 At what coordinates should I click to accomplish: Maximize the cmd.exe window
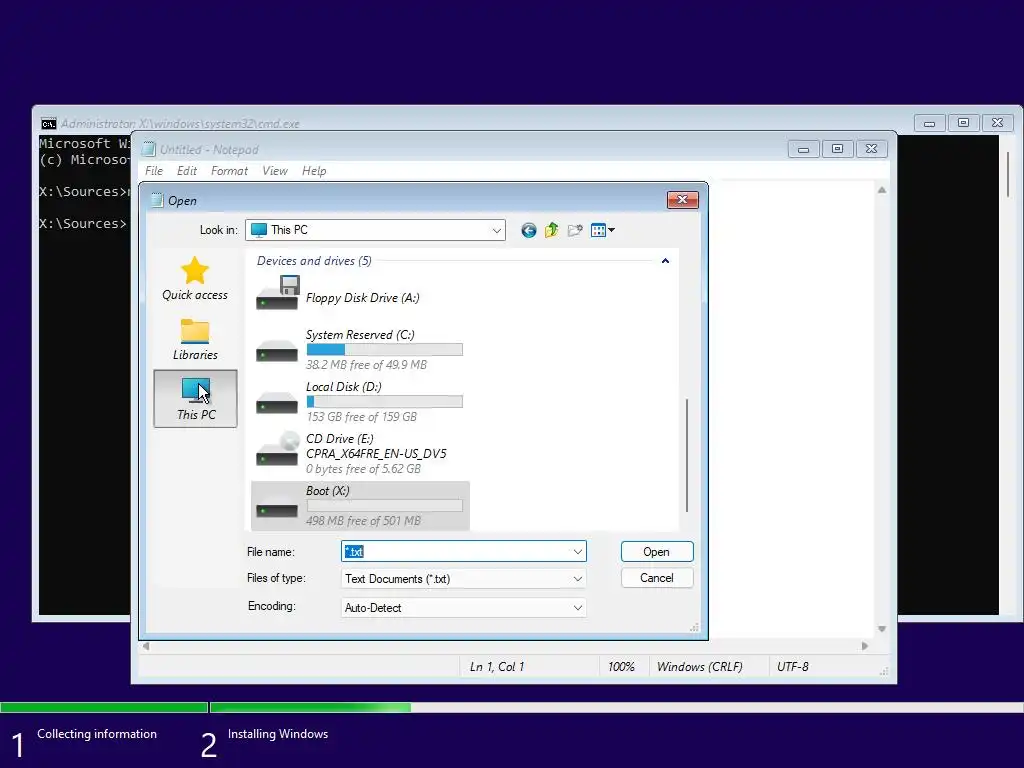point(963,123)
